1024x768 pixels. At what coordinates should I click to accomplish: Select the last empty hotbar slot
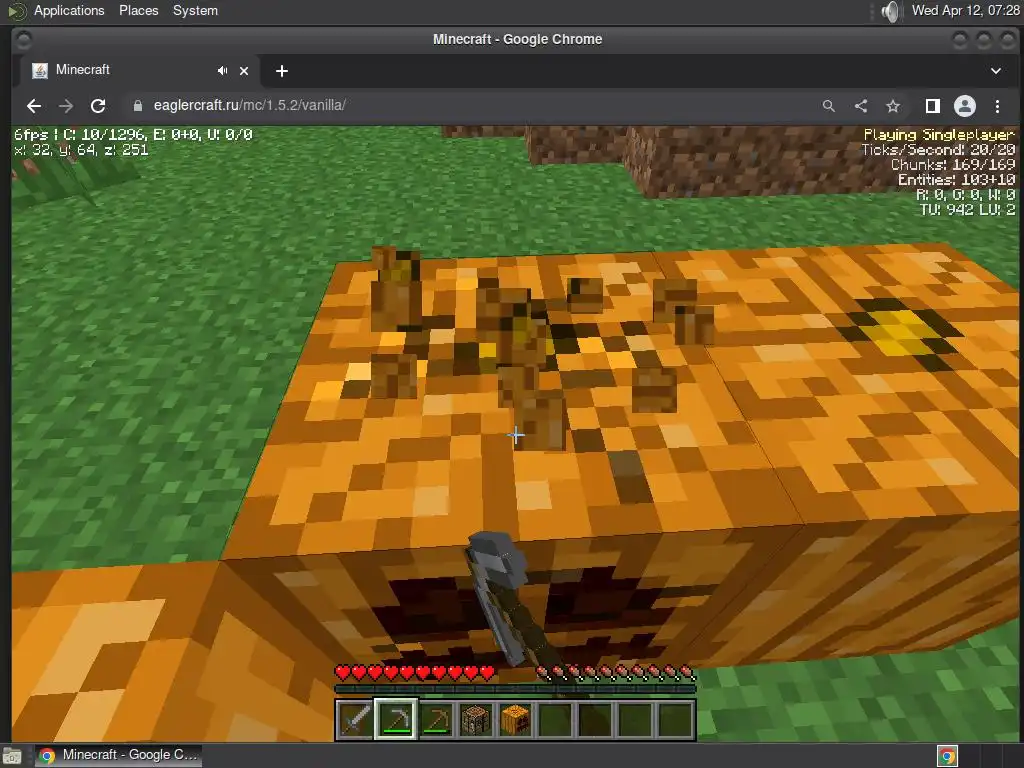click(675, 720)
